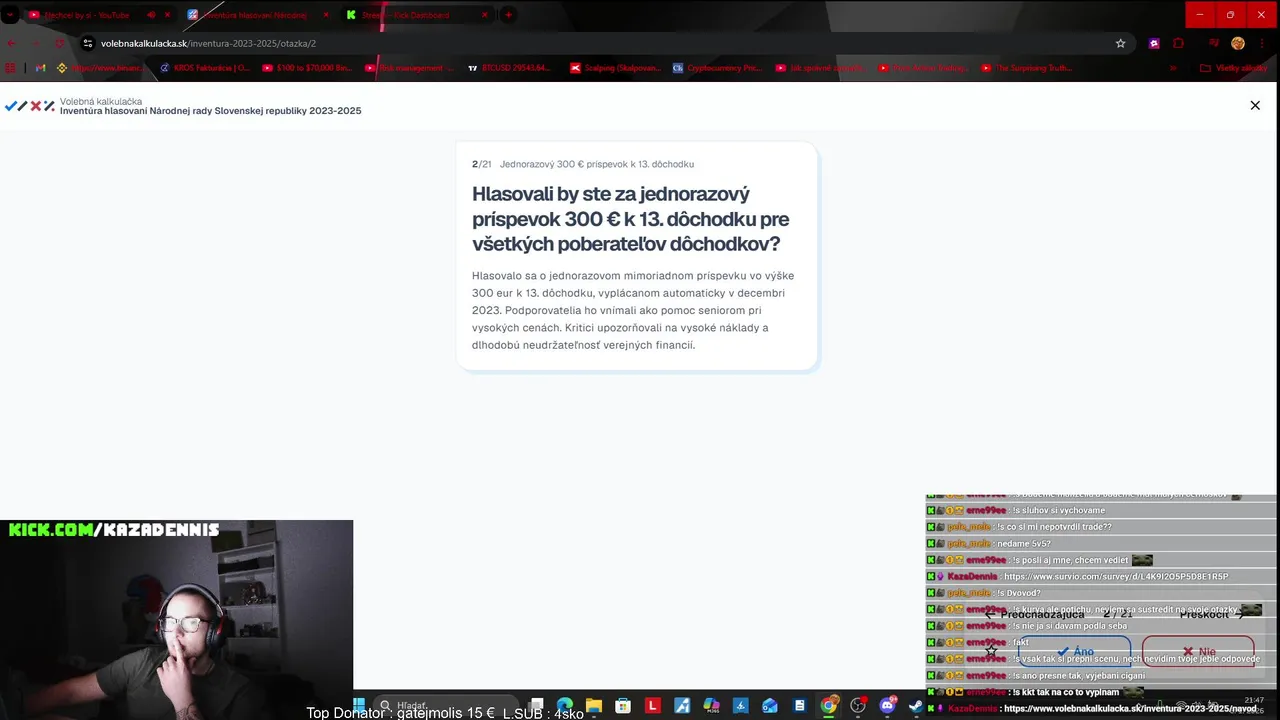Open the browser profile avatar
The image size is (1280, 720).
(1238, 43)
